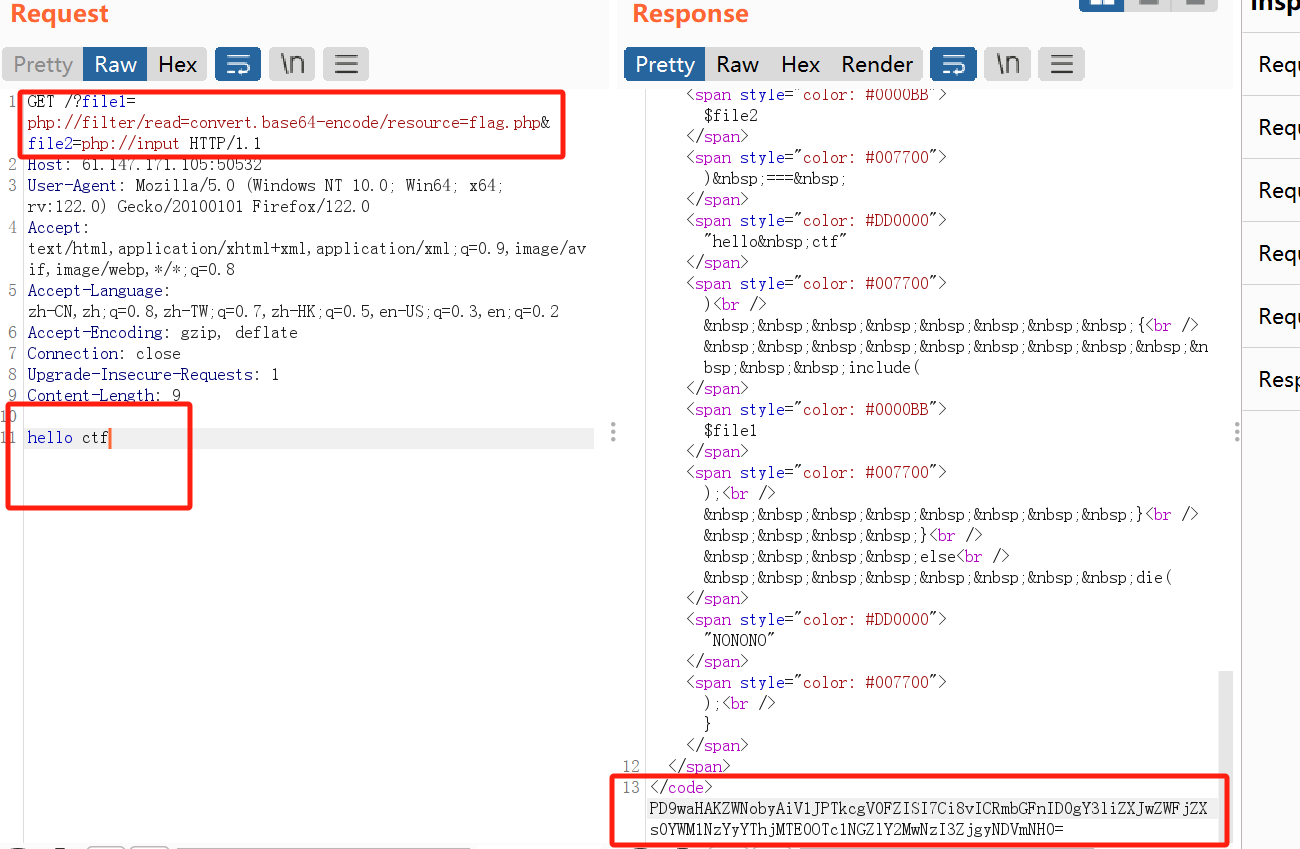This screenshot has width=1300, height=849.
Task: Click 'color: #DD0000' span above NONONO
Action: (x=816, y=619)
